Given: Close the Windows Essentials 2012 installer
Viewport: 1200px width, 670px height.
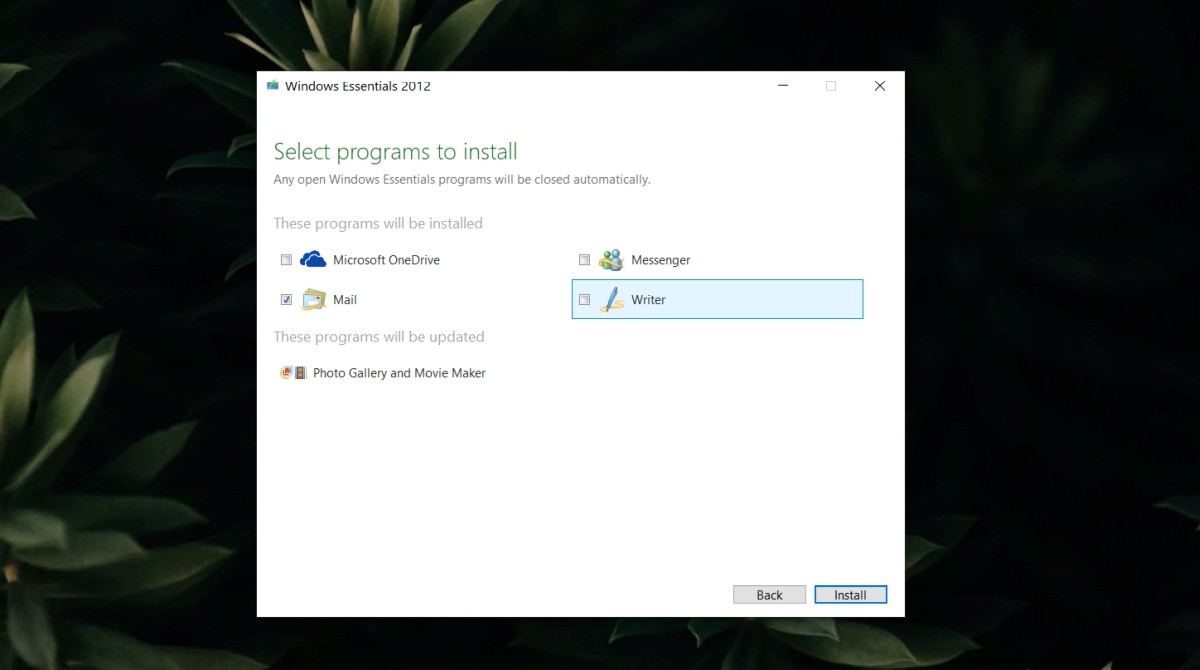Looking at the screenshot, I should click(879, 86).
